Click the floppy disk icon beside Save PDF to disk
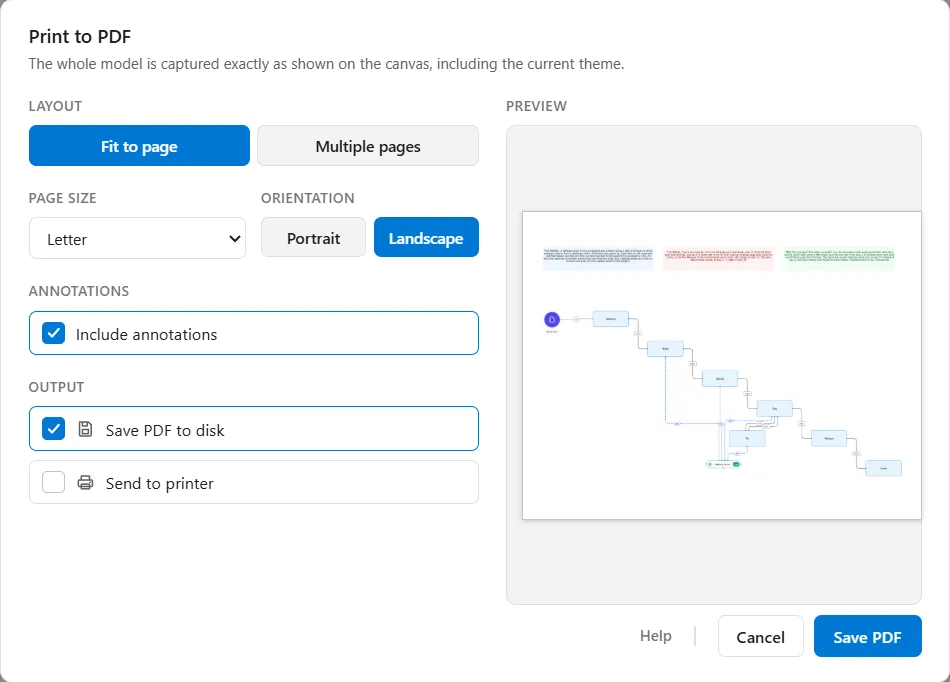The width and height of the screenshot is (950, 682). (x=85, y=429)
